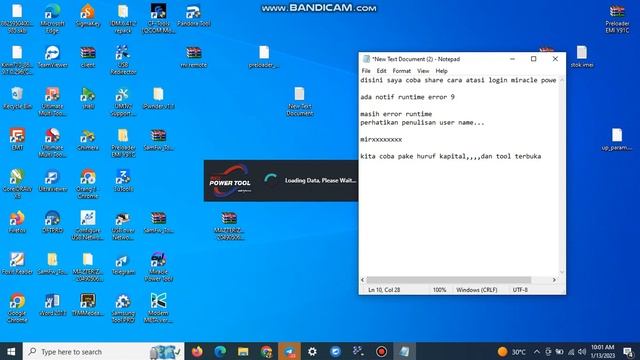The height and width of the screenshot is (360, 640).
Task: Select the mi remote archive on desktop
Action: pos(193,56)
